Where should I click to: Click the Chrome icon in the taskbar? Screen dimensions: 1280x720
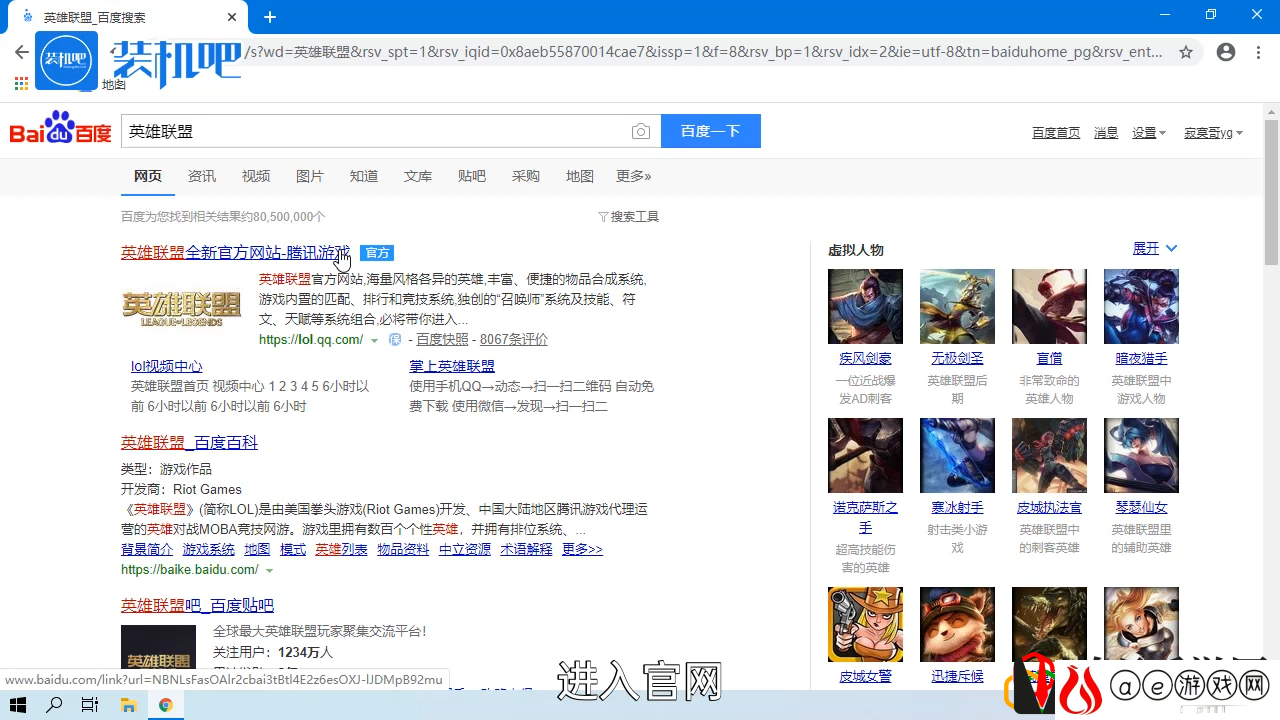pos(166,705)
